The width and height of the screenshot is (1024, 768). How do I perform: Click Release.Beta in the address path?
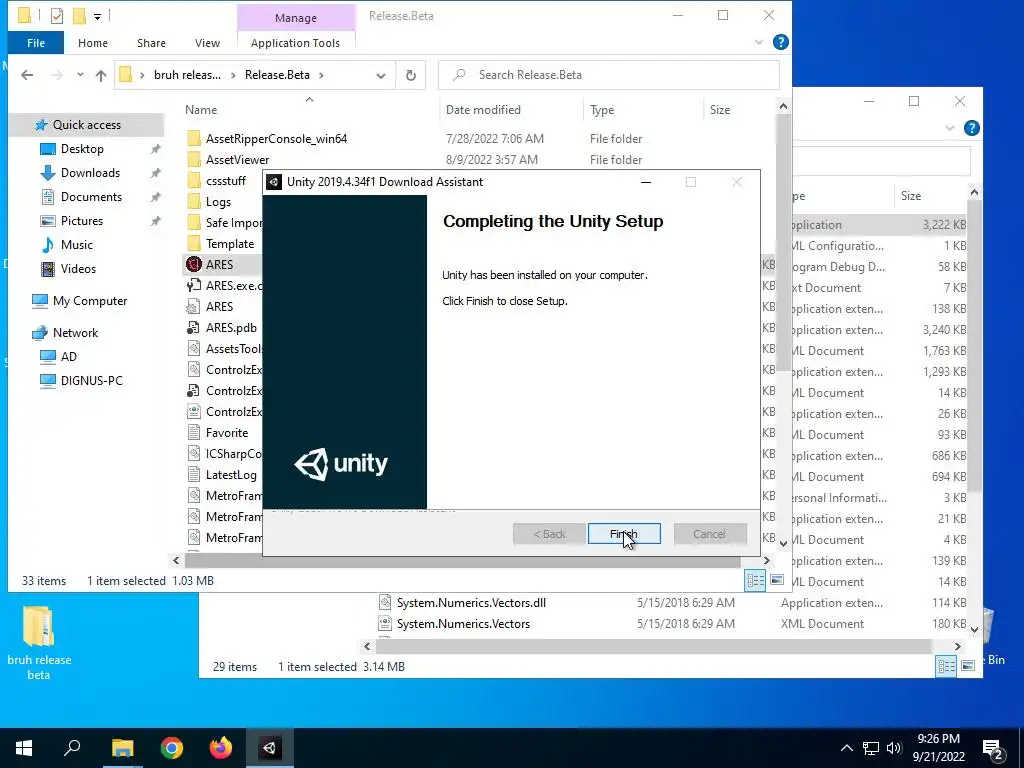[x=277, y=75]
